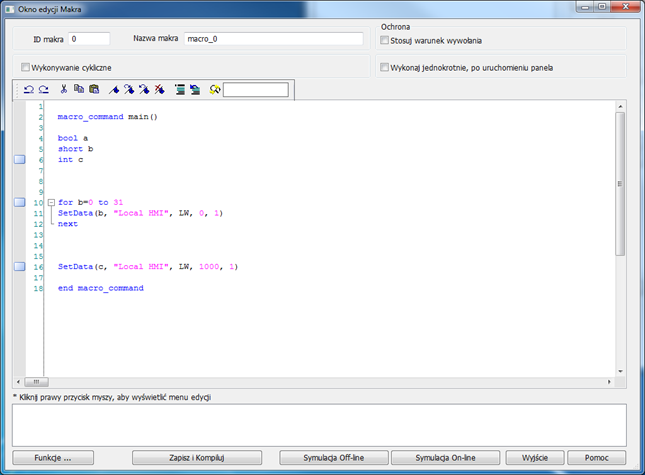Click the "next" statement on line 12

tap(68, 224)
